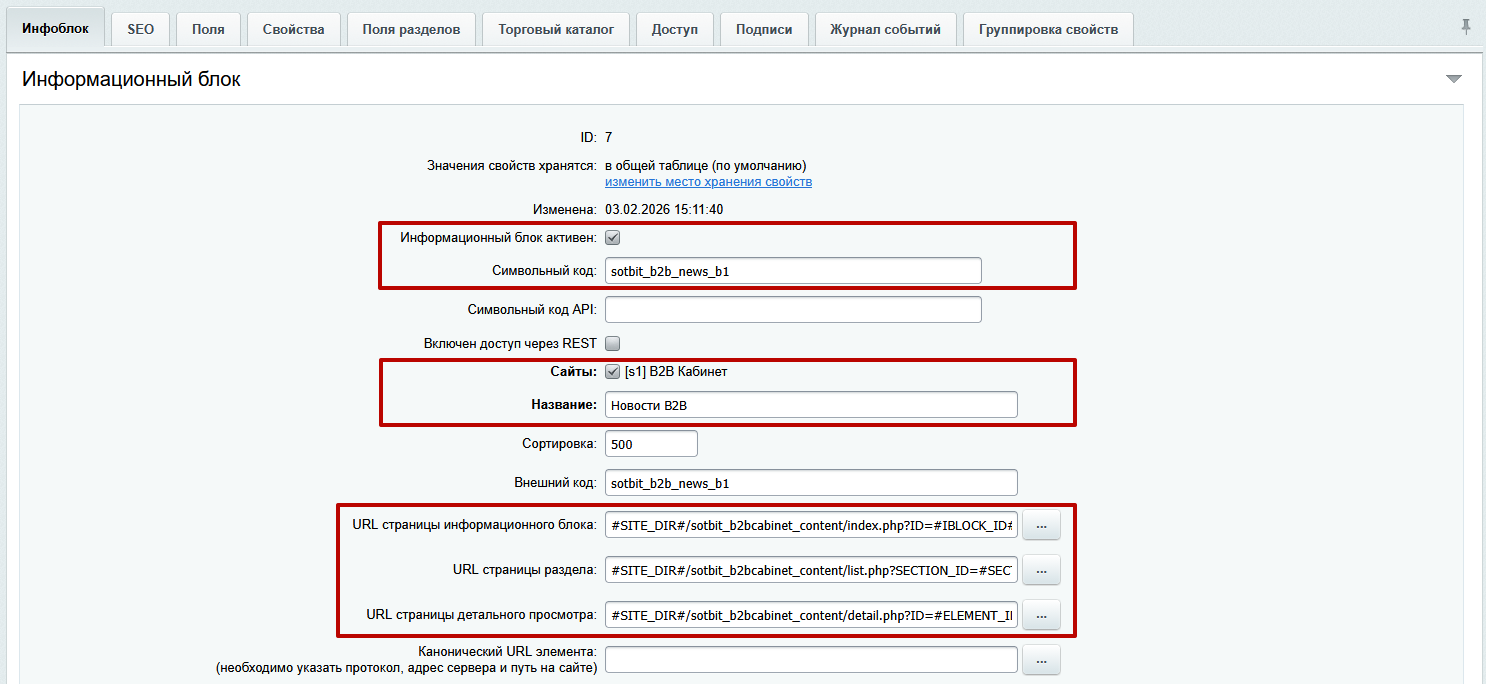
Task: Click the изменить место хранения свойств link
Action: [709, 181]
